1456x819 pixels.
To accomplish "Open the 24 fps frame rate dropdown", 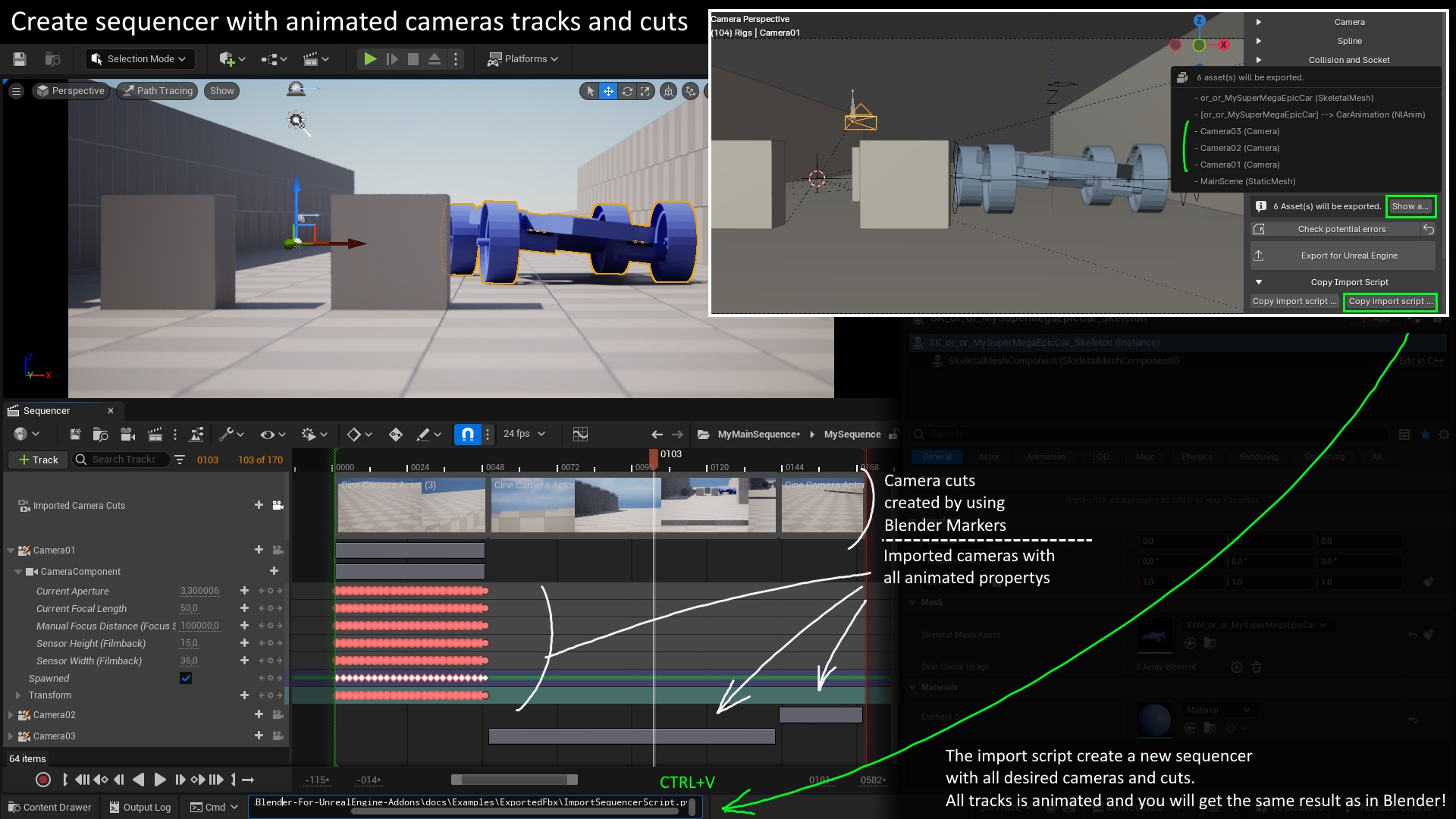I will (523, 434).
